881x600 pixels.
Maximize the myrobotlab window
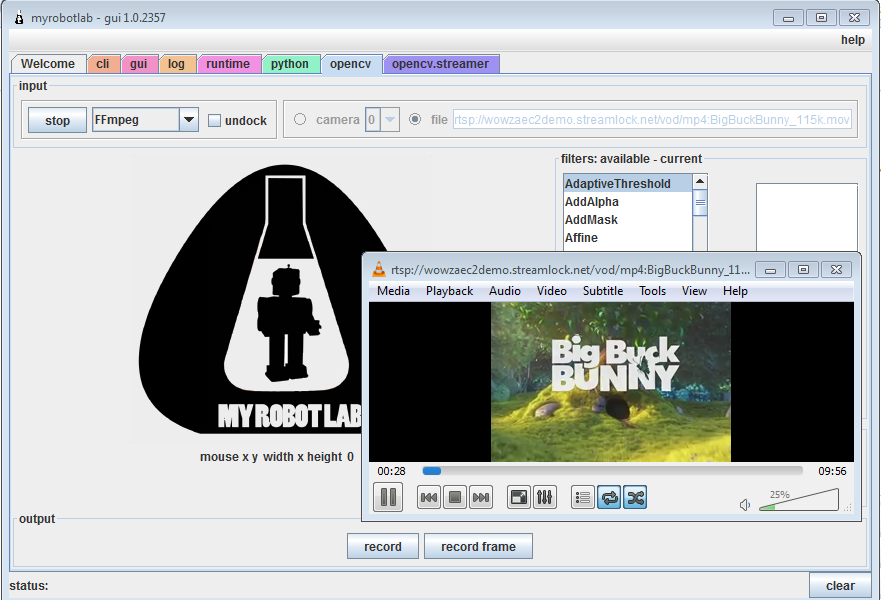point(821,18)
